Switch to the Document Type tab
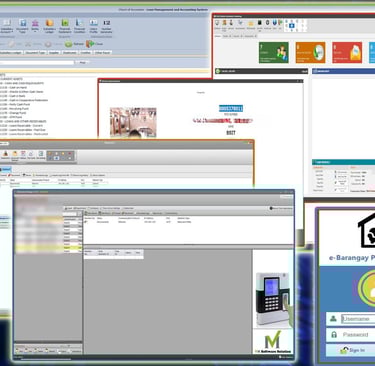This screenshot has width=375, height=366. pyautogui.click(x=35, y=53)
